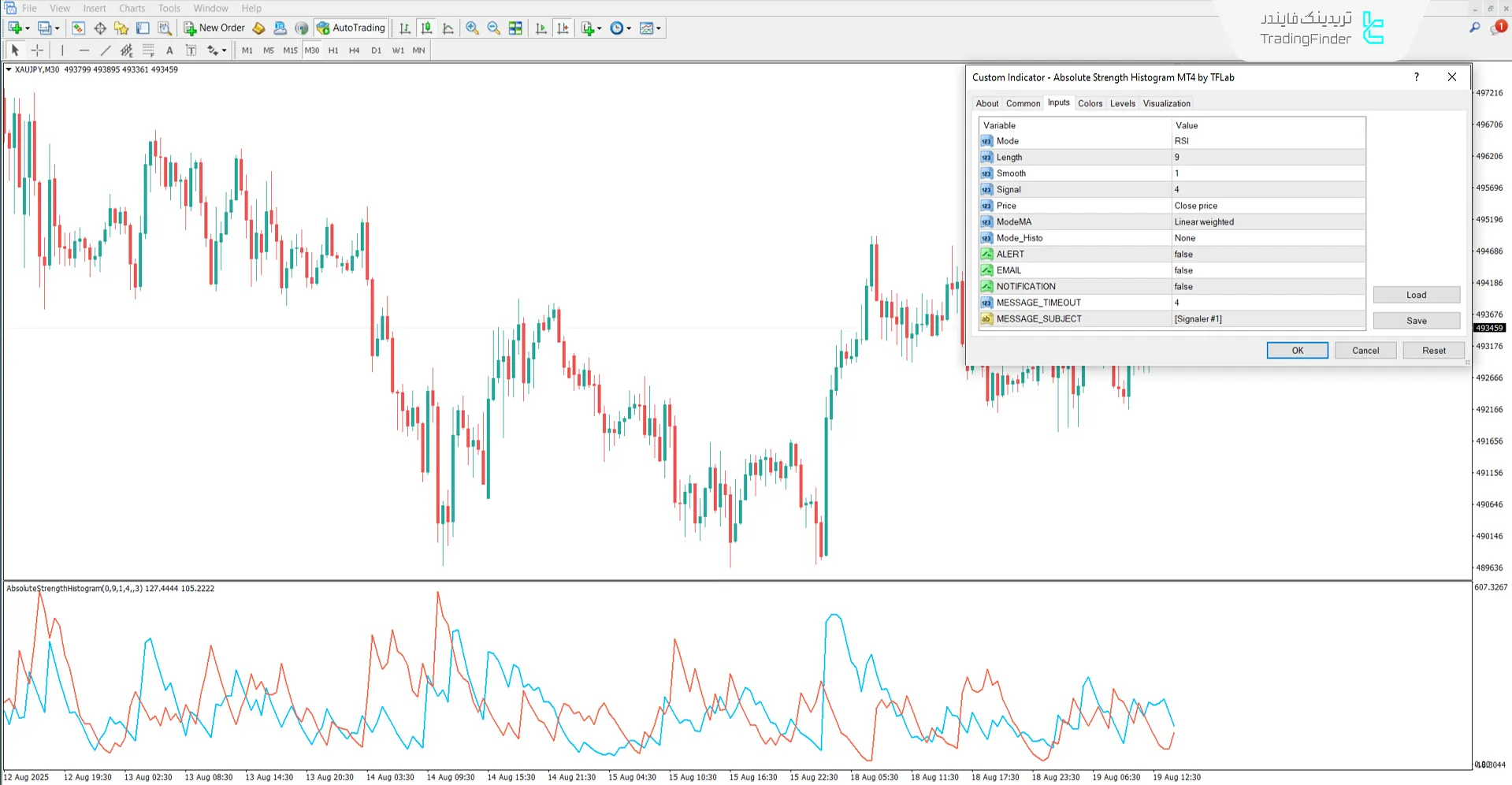
Task: Select the H1 timeframe
Action: [332, 50]
